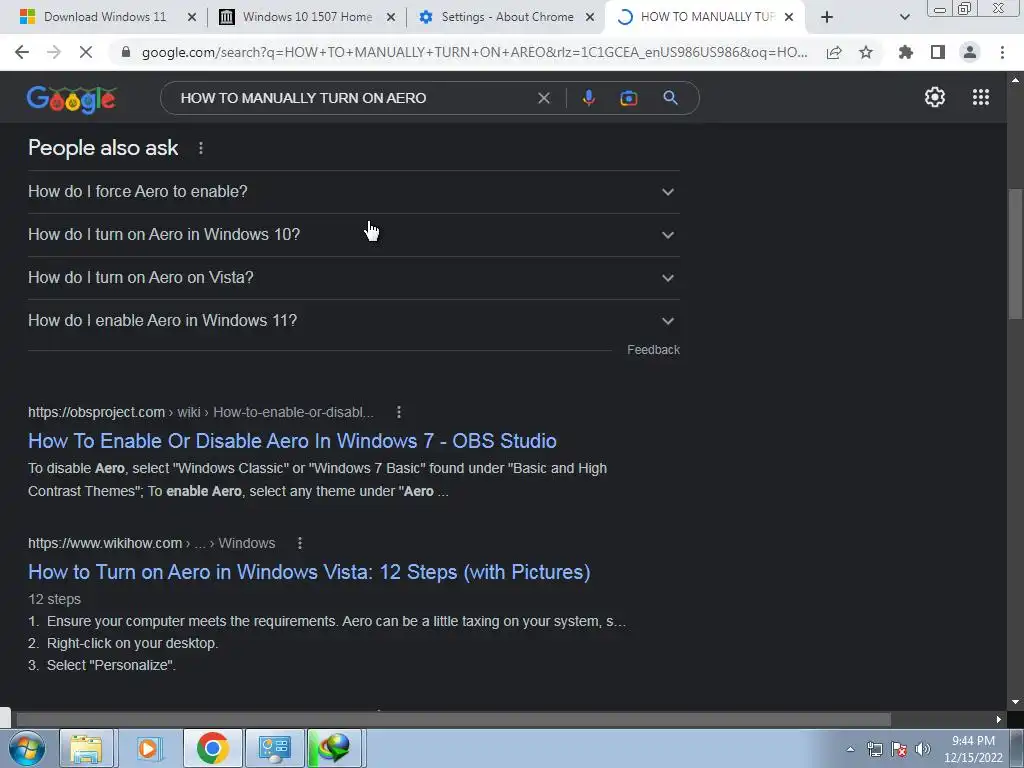
Task: Click the vertical scrollbar thumb
Action: (1015, 253)
